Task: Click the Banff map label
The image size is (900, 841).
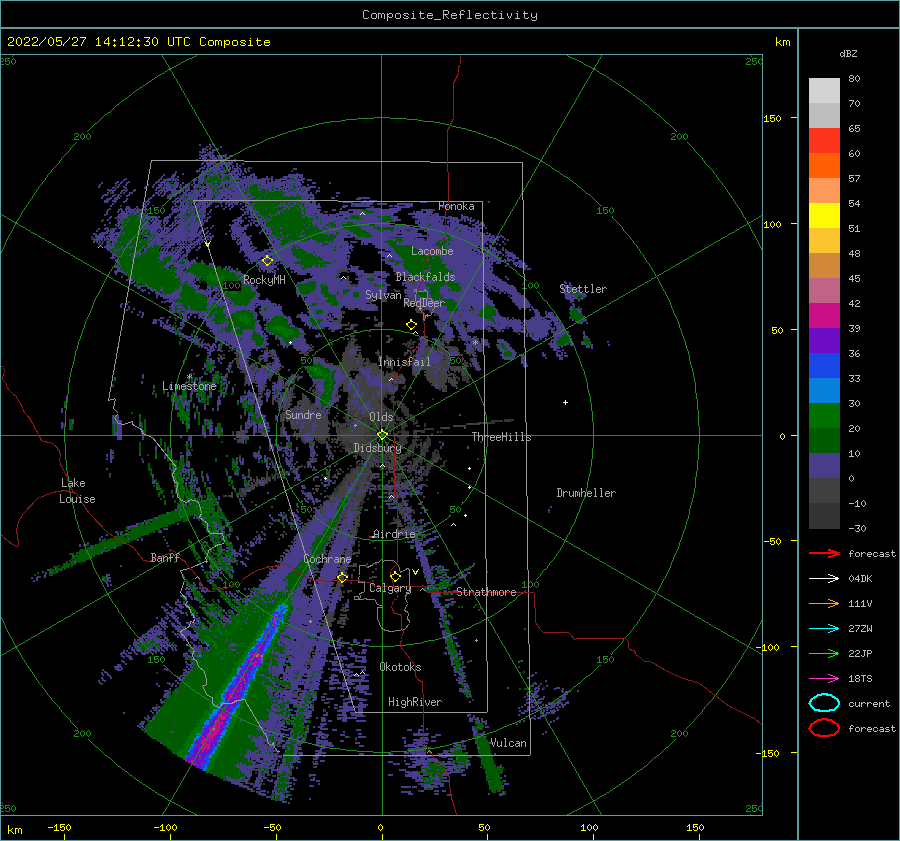Action: click(165, 557)
